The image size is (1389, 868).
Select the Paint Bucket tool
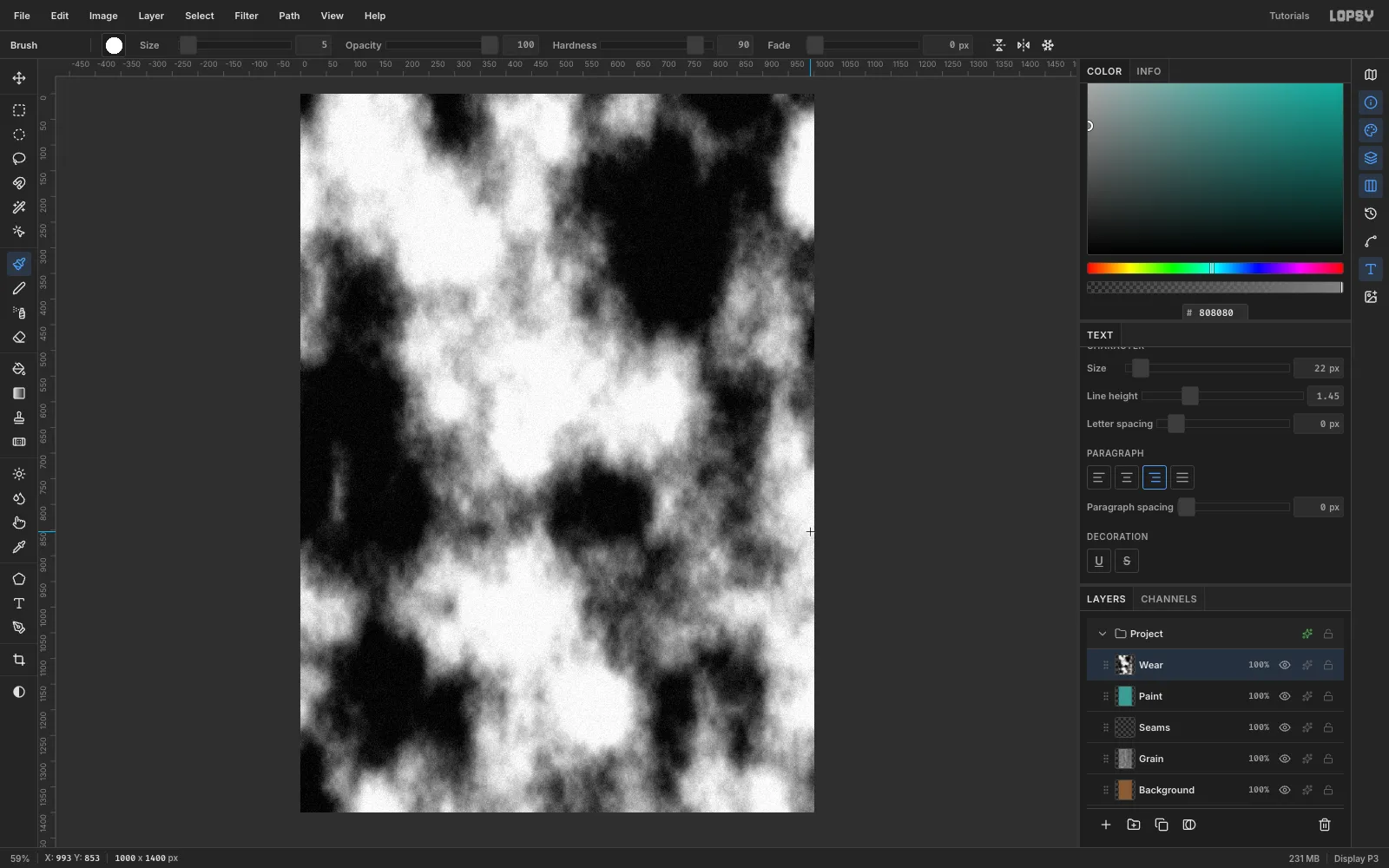(19, 369)
